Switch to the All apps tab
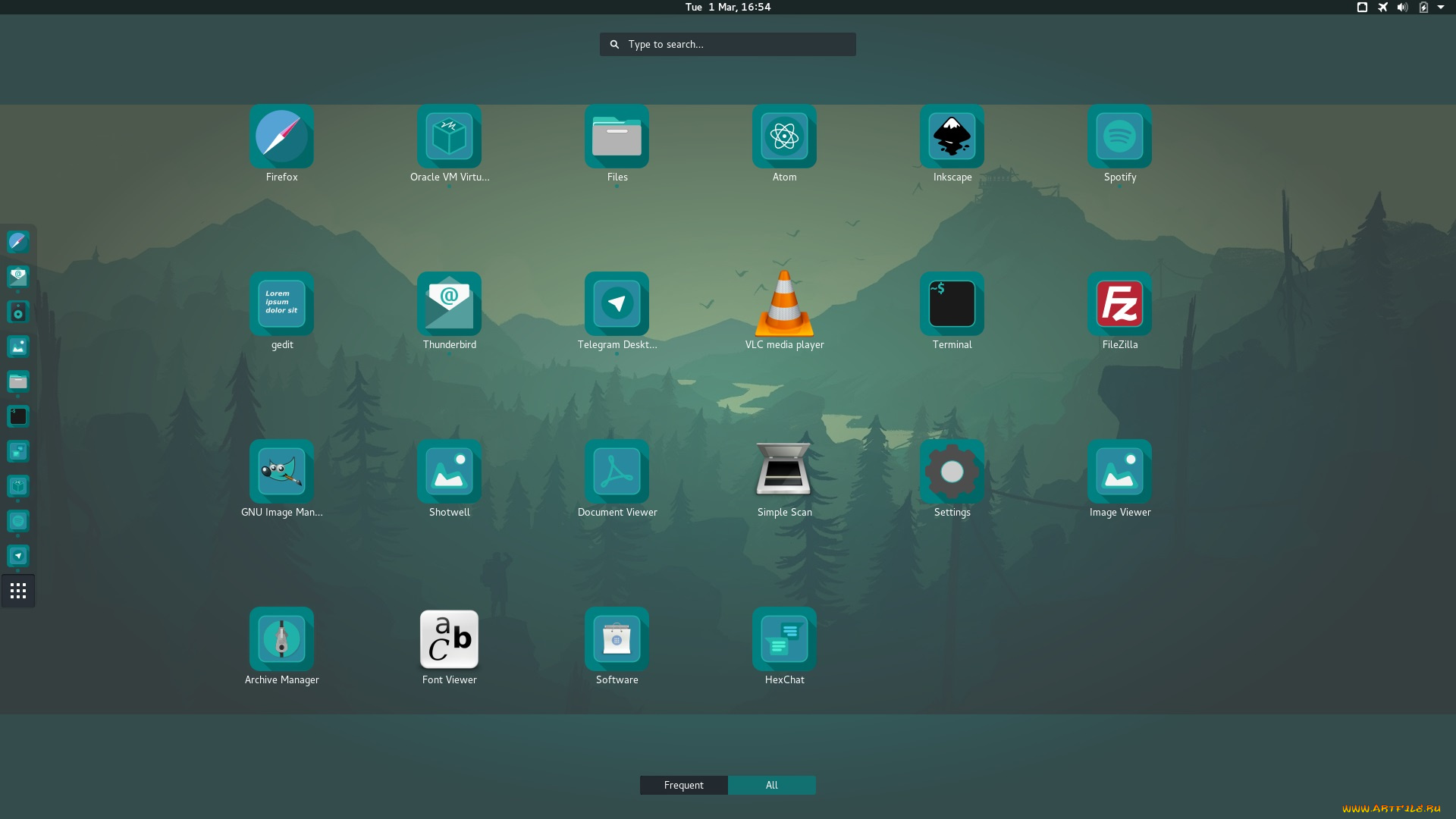The width and height of the screenshot is (1456, 819). (771, 785)
